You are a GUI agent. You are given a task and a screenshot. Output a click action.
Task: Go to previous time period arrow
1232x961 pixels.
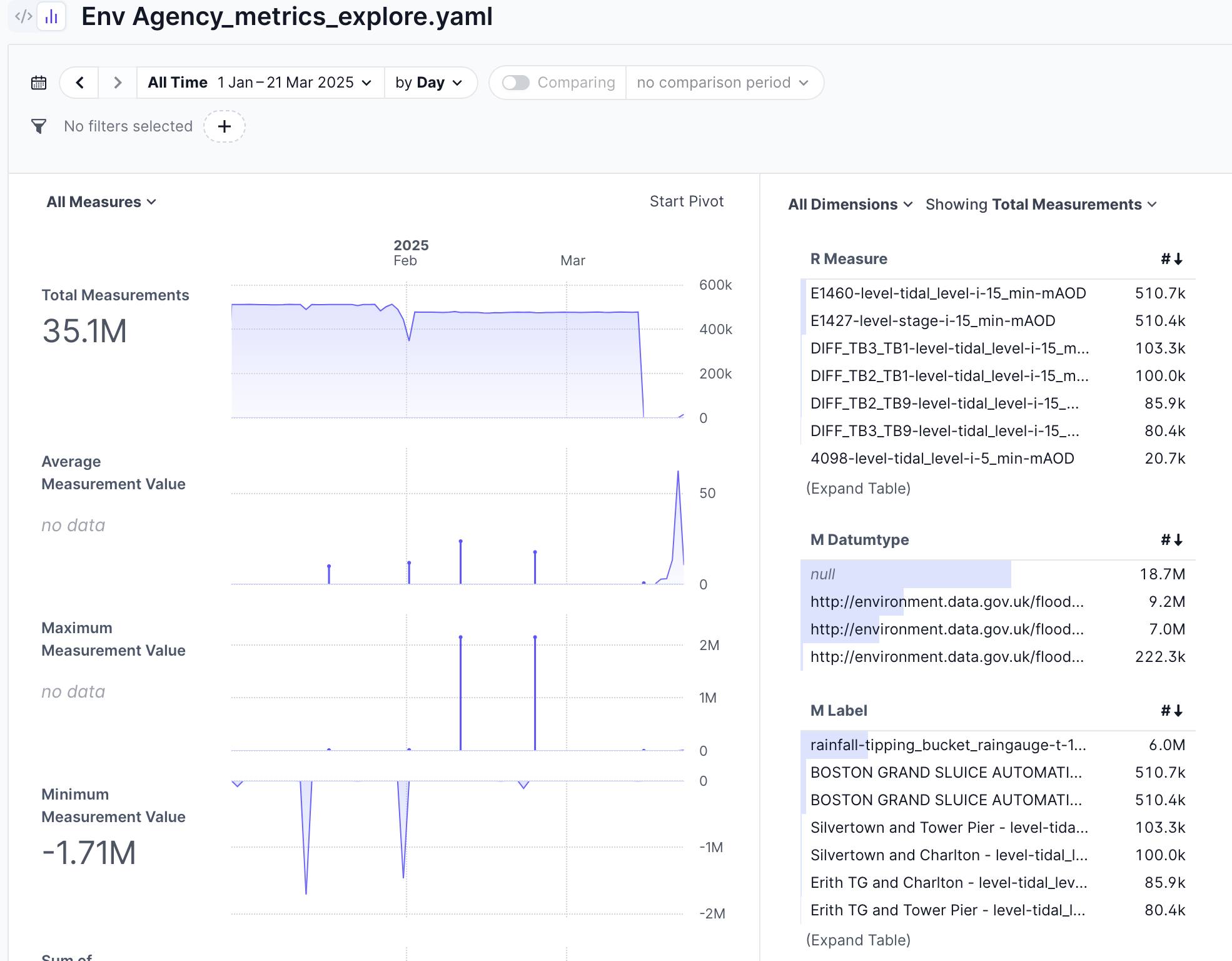[x=79, y=83]
